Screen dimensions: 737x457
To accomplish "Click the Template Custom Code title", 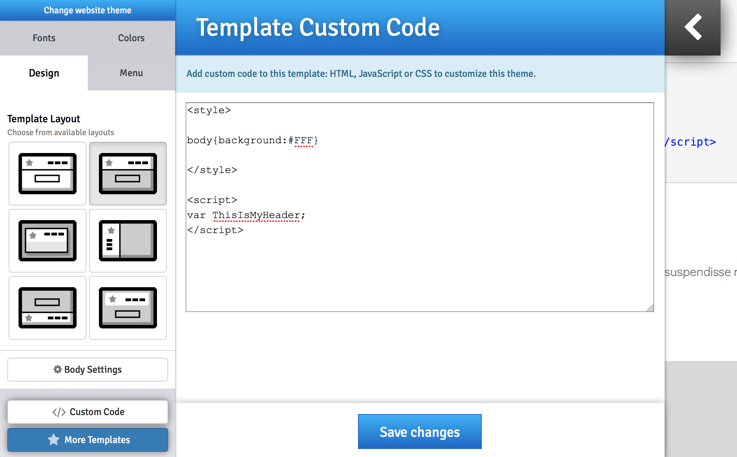I will (x=318, y=27).
